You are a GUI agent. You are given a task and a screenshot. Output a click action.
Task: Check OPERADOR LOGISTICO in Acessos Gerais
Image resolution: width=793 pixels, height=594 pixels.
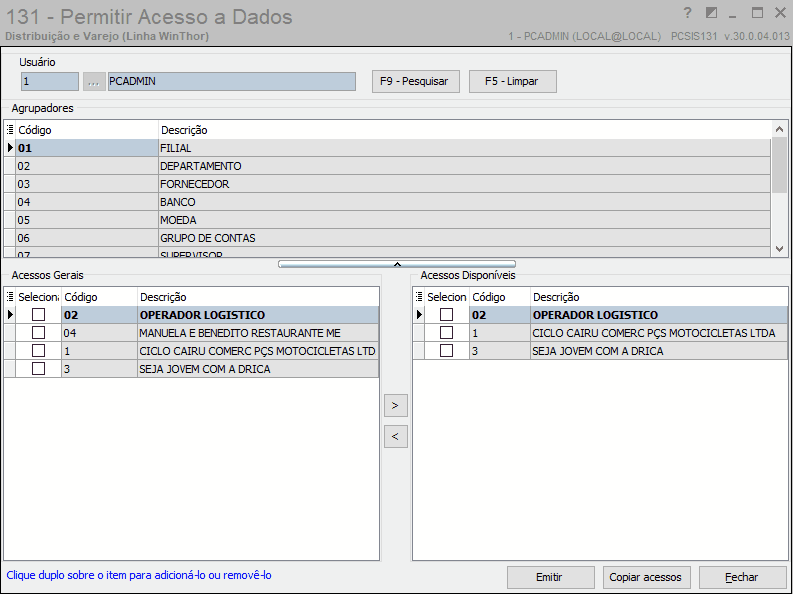click(38, 314)
